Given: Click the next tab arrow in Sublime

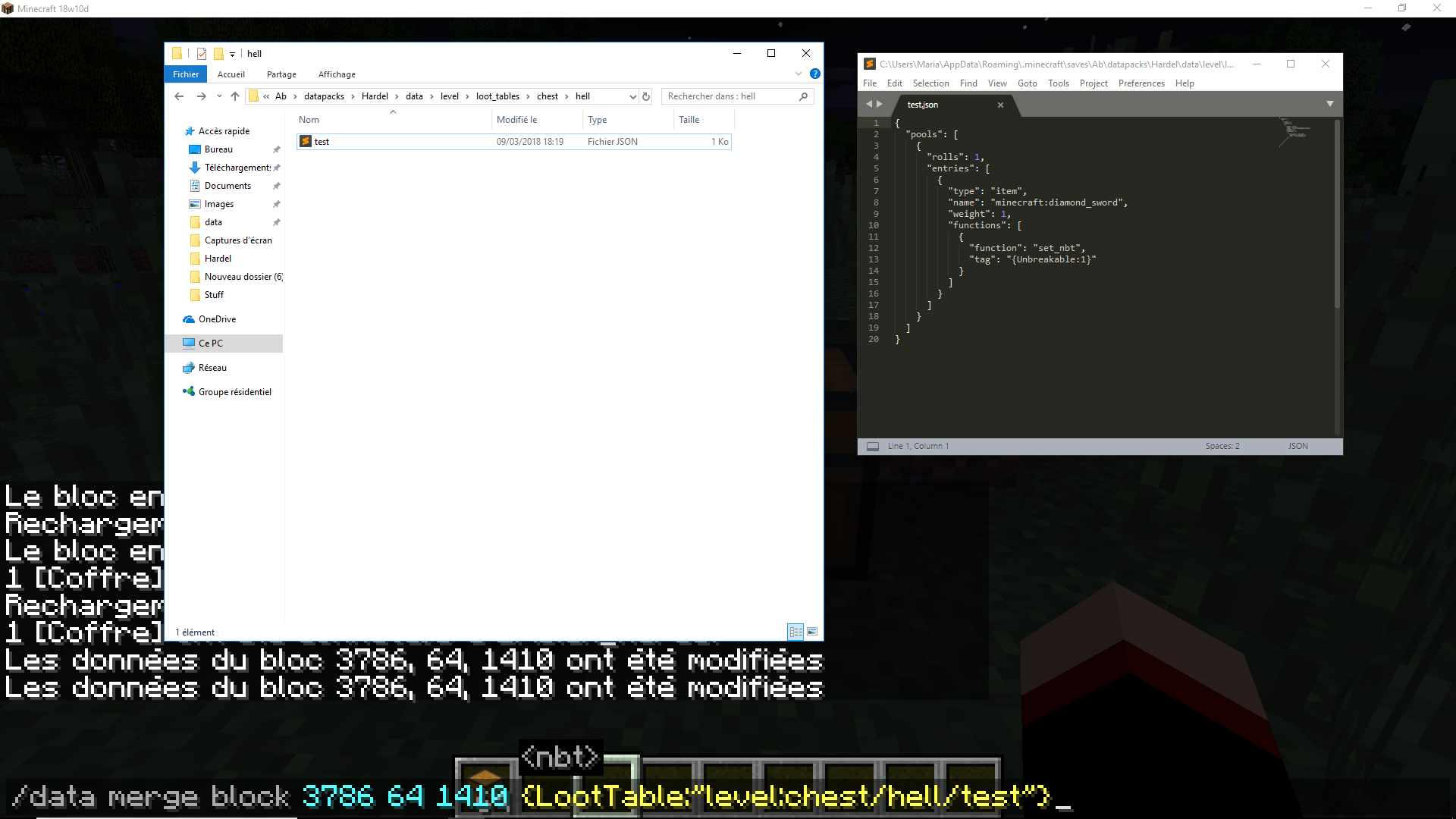Looking at the screenshot, I should coord(880,104).
